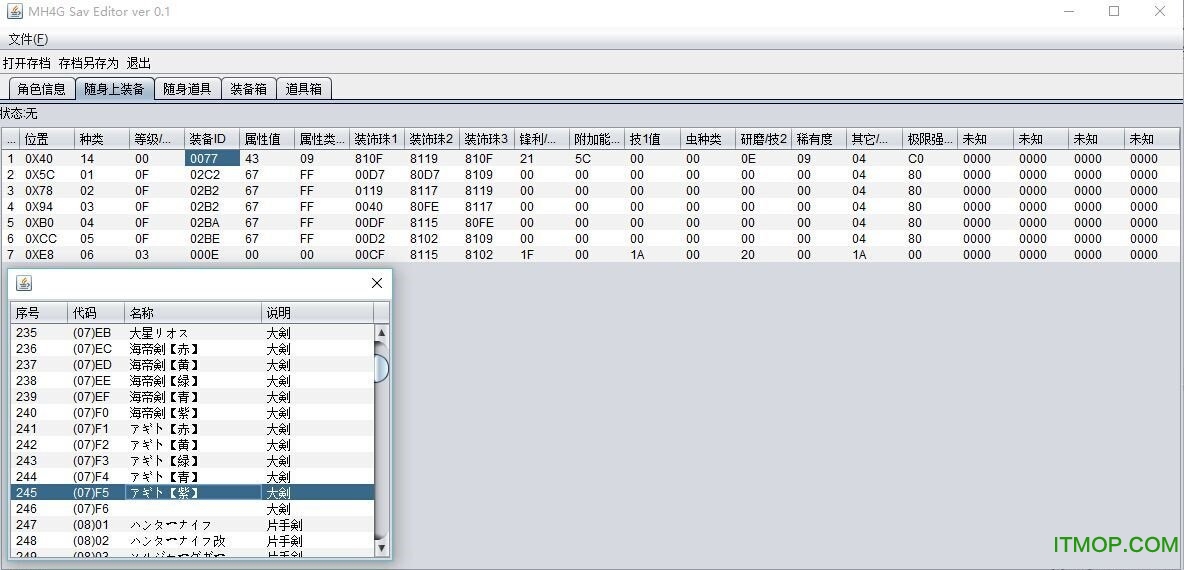Screen dimensions: 1184x570
Task: Select row 246 with code (07)F6
Action: [x=192, y=509]
